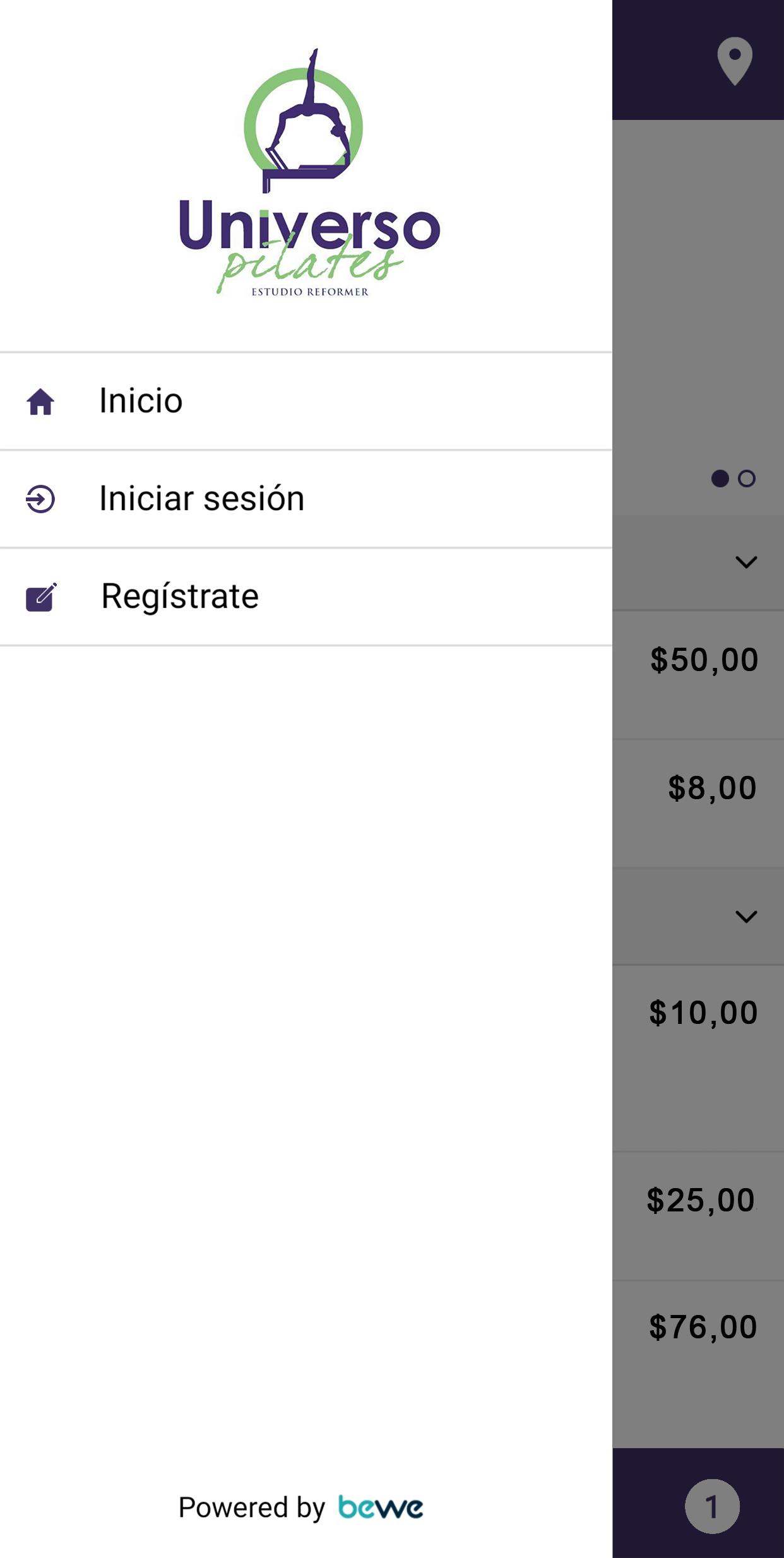
Task: Select the $25,00 item
Action: (x=701, y=1200)
